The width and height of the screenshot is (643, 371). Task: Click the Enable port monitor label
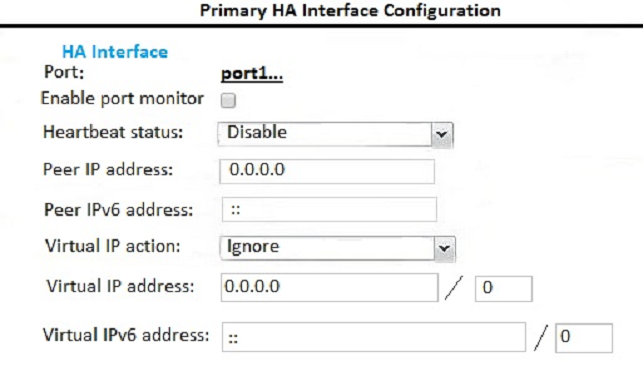(x=122, y=99)
